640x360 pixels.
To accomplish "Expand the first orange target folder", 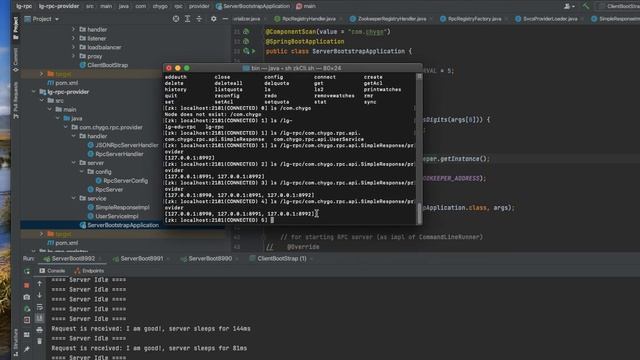I will pyautogui.click(x=42, y=74).
